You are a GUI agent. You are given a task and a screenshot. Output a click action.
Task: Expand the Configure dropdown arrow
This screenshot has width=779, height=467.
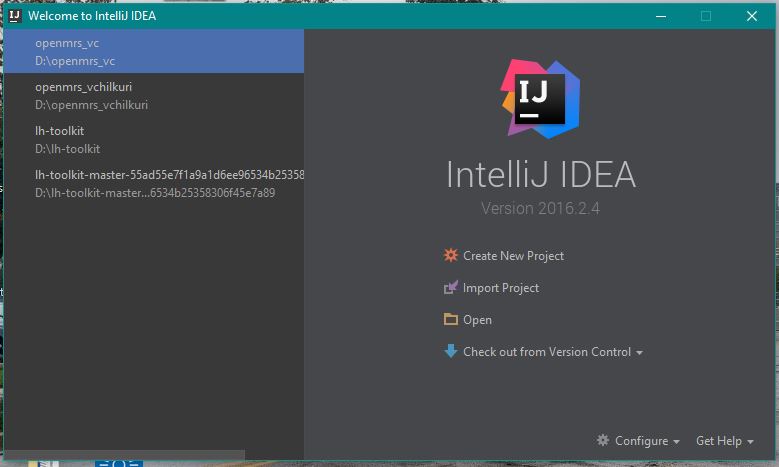pos(676,442)
